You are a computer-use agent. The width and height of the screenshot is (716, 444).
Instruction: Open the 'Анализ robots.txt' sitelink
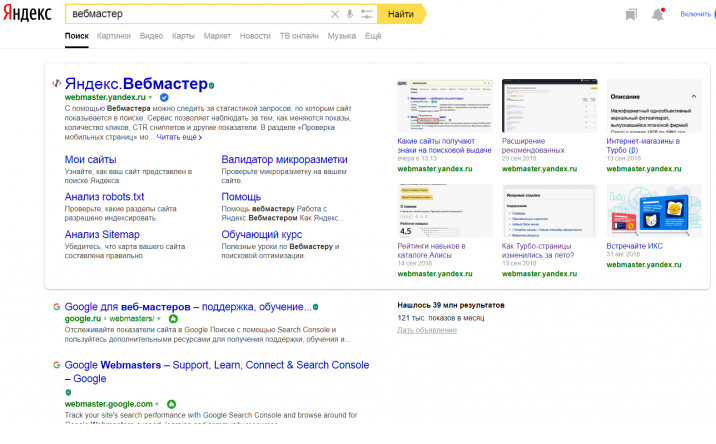coord(105,197)
